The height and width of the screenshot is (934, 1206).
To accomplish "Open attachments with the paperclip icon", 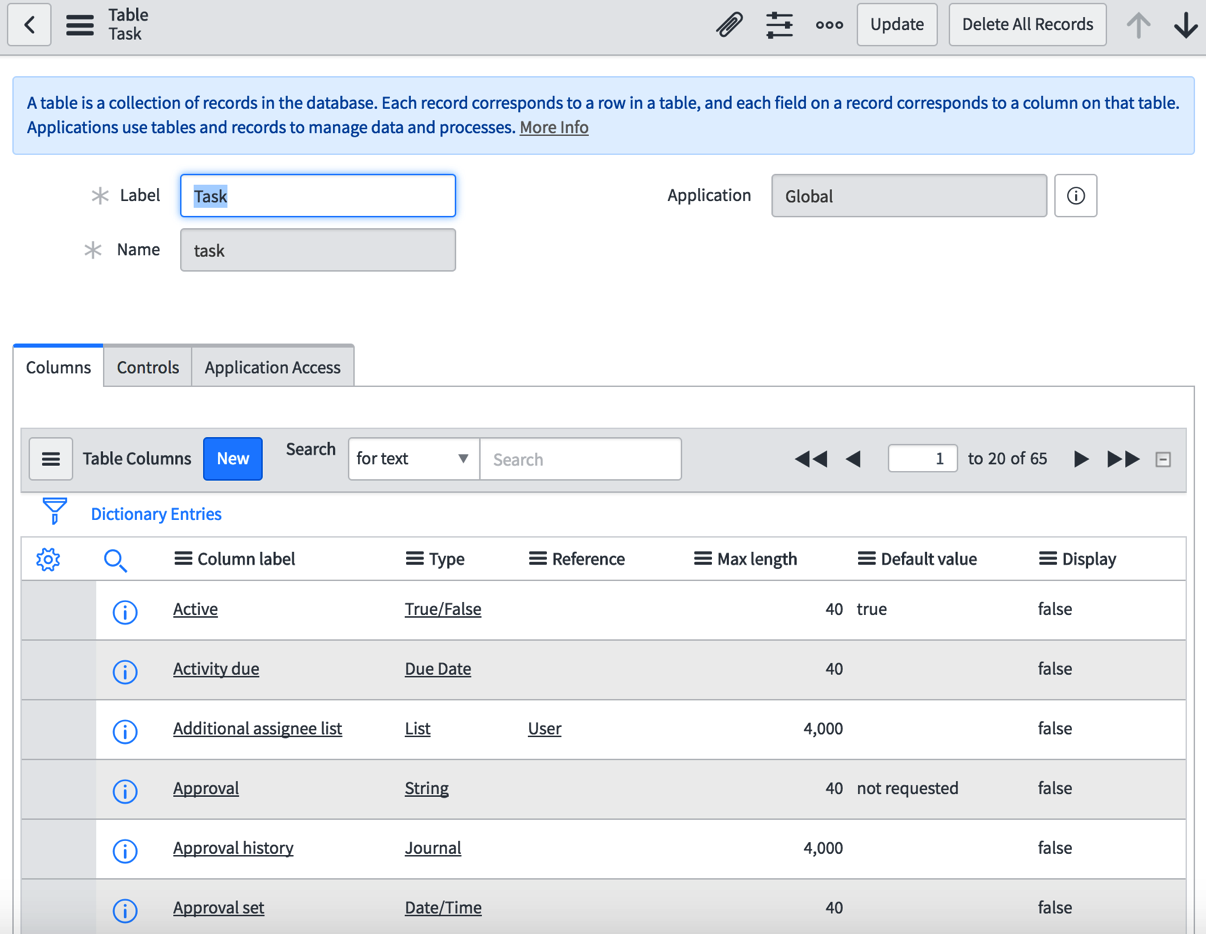I will tap(729, 24).
